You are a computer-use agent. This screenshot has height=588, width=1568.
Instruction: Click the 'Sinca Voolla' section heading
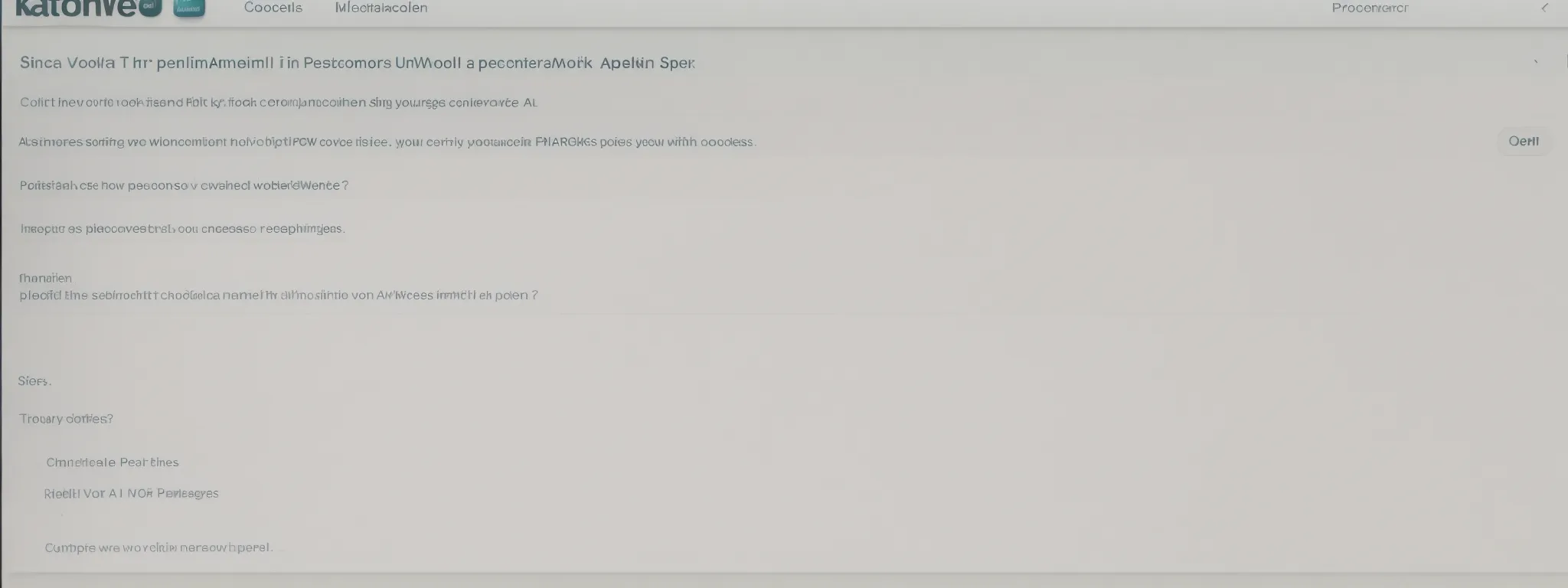[357, 63]
